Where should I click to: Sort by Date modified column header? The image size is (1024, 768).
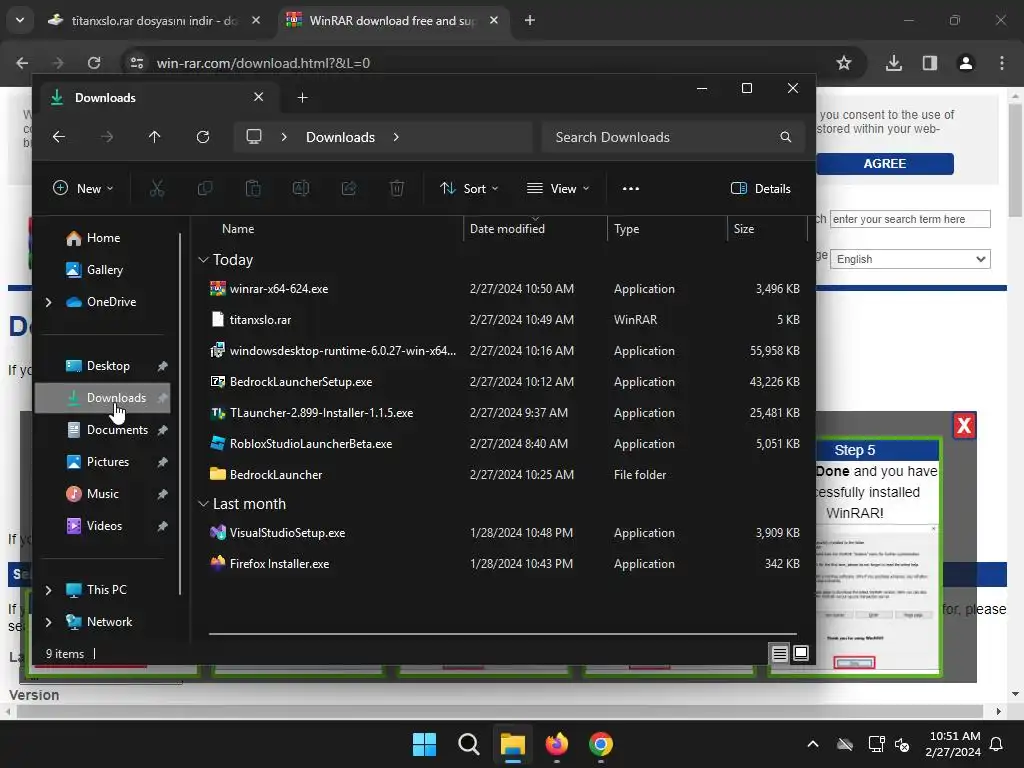click(x=507, y=229)
